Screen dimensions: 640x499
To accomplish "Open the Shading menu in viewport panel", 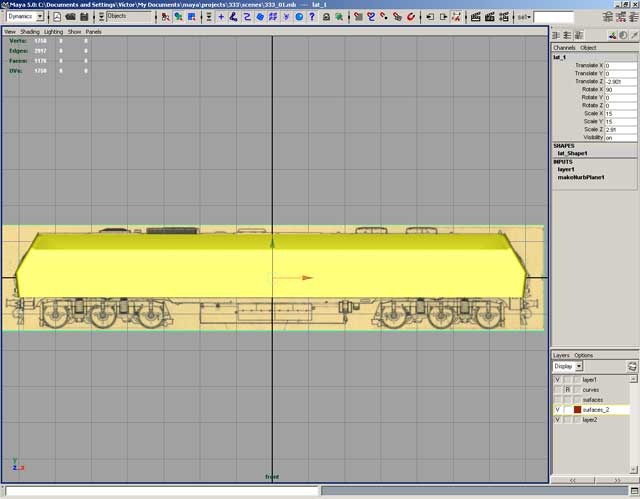I will [x=27, y=32].
